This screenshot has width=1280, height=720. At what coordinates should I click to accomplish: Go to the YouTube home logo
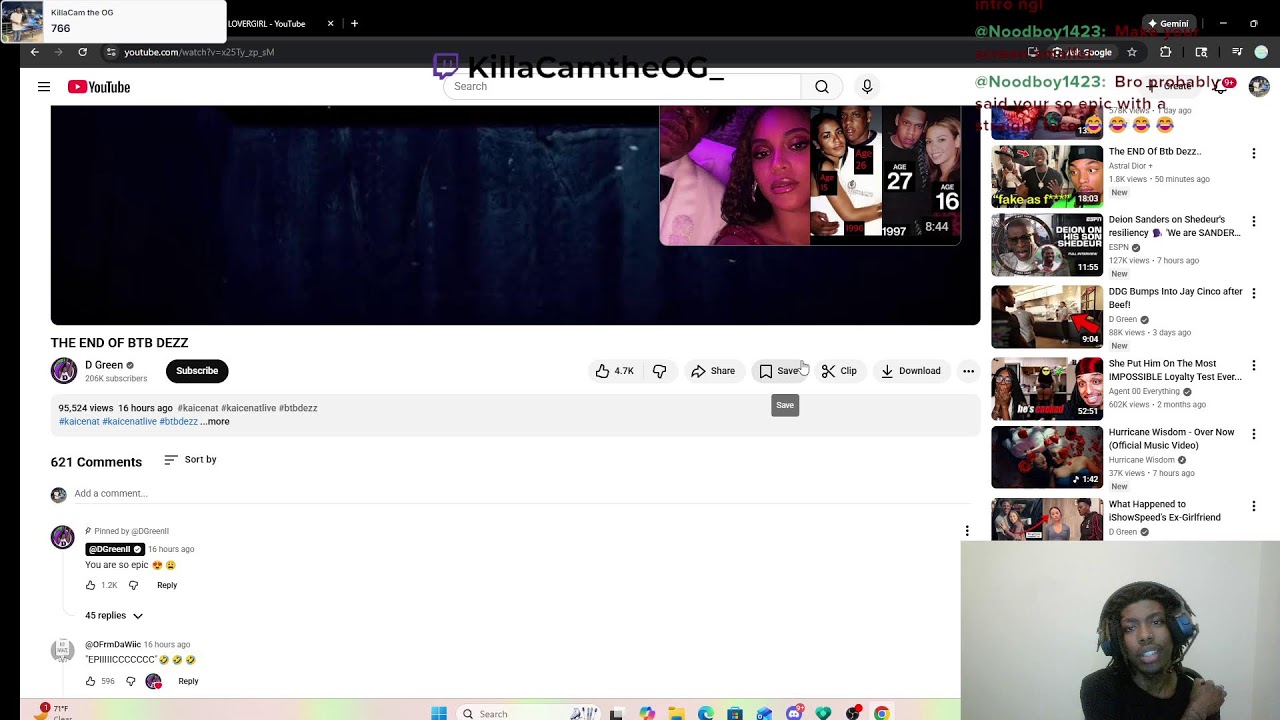coord(99,87)
